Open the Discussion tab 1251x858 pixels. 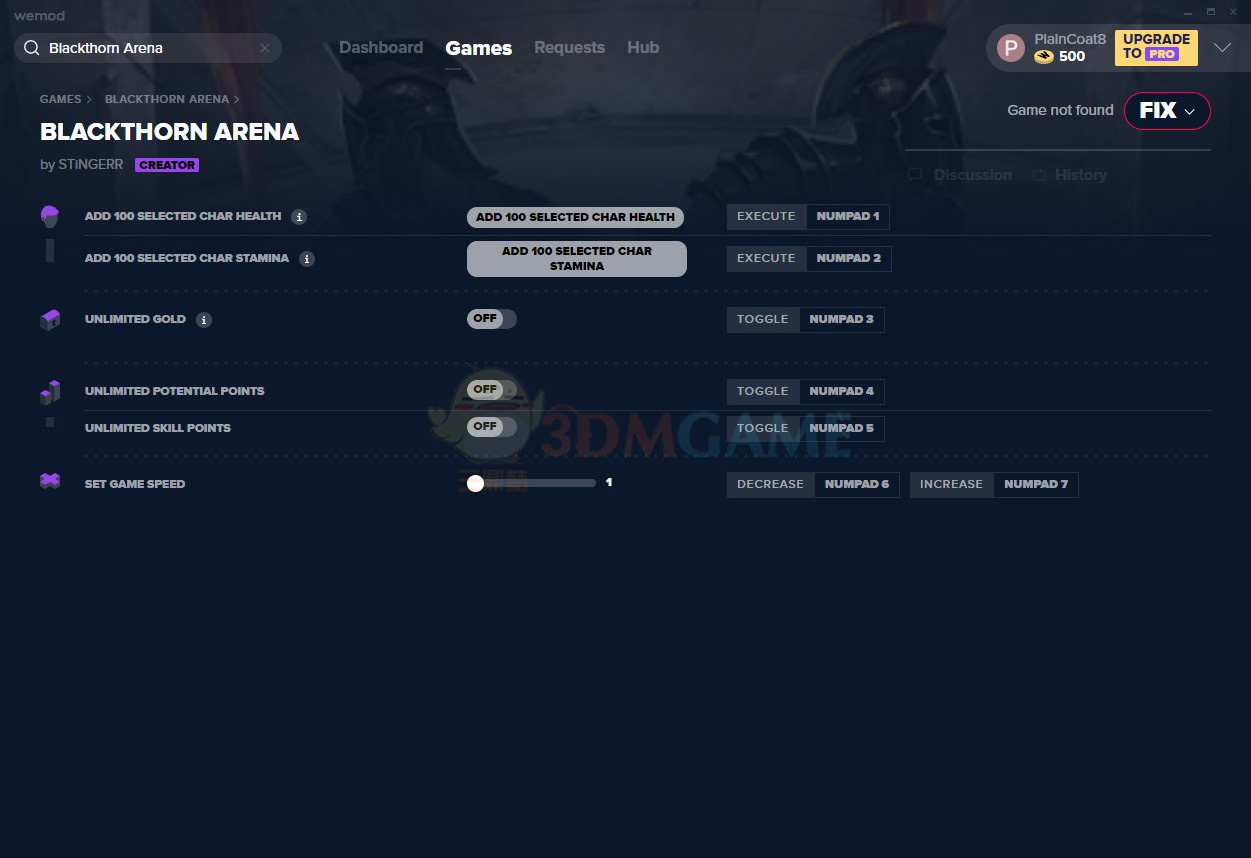[x=960, y=175]
